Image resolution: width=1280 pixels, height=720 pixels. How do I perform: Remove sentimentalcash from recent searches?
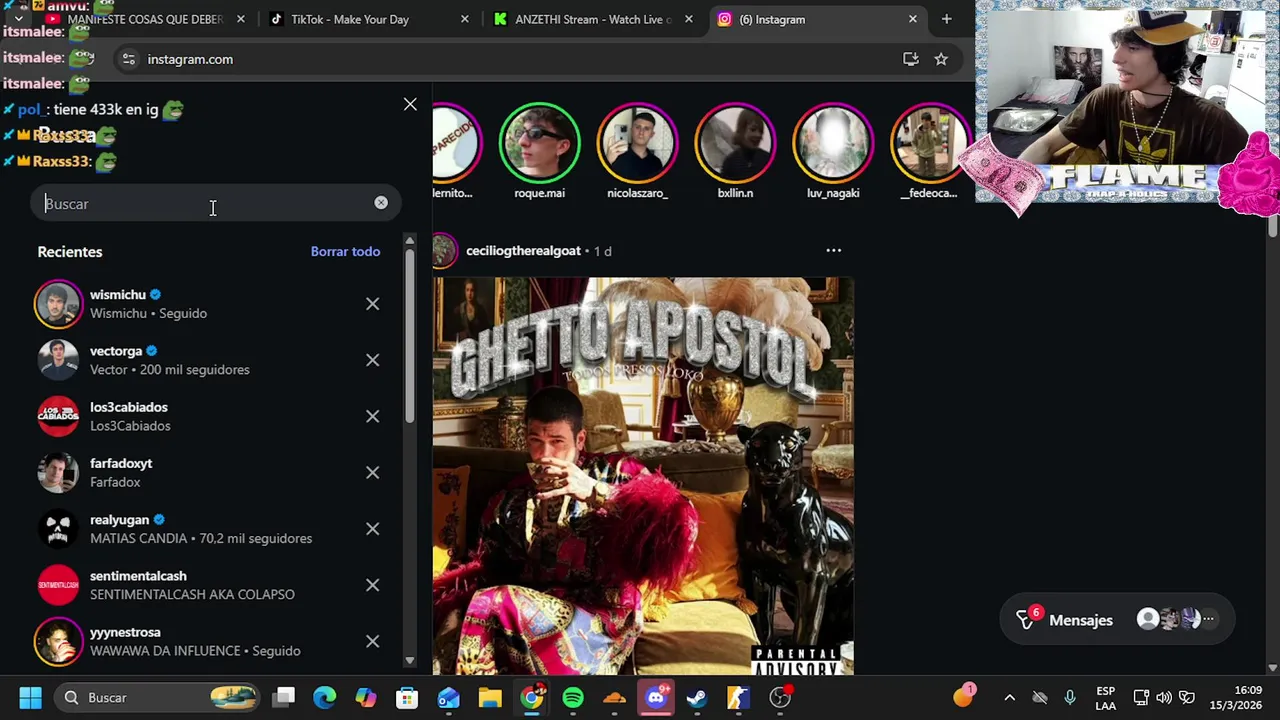372,585
